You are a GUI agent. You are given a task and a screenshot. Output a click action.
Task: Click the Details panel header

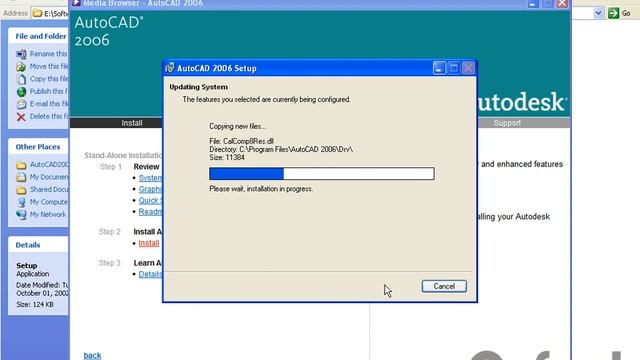point(38,245)
